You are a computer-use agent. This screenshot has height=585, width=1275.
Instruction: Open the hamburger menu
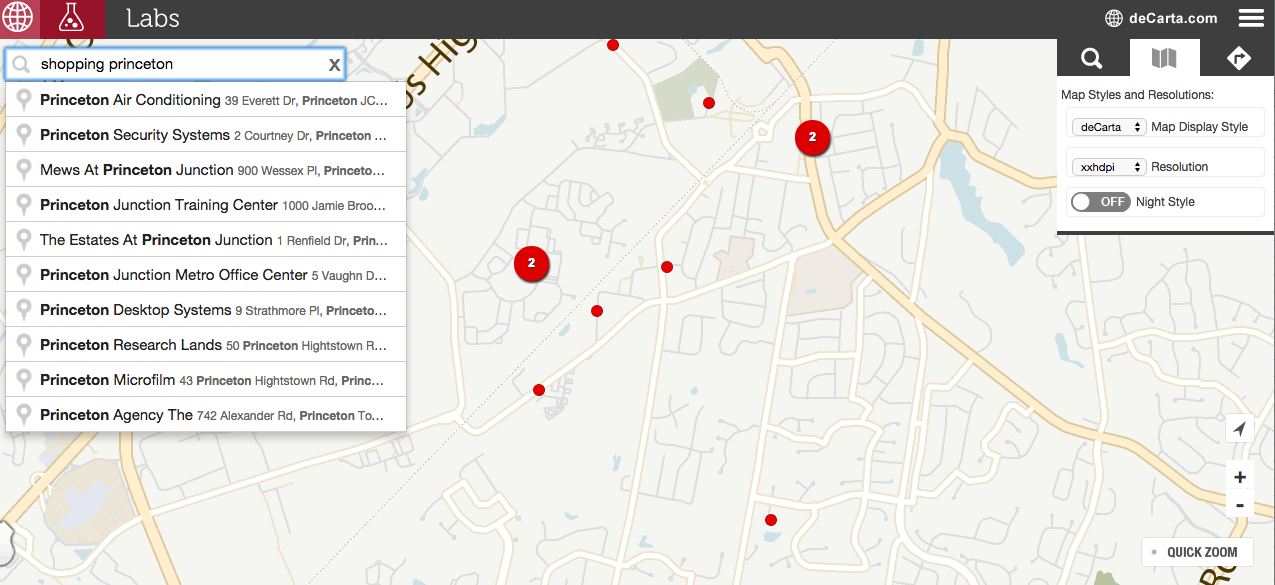point(1250,17)
